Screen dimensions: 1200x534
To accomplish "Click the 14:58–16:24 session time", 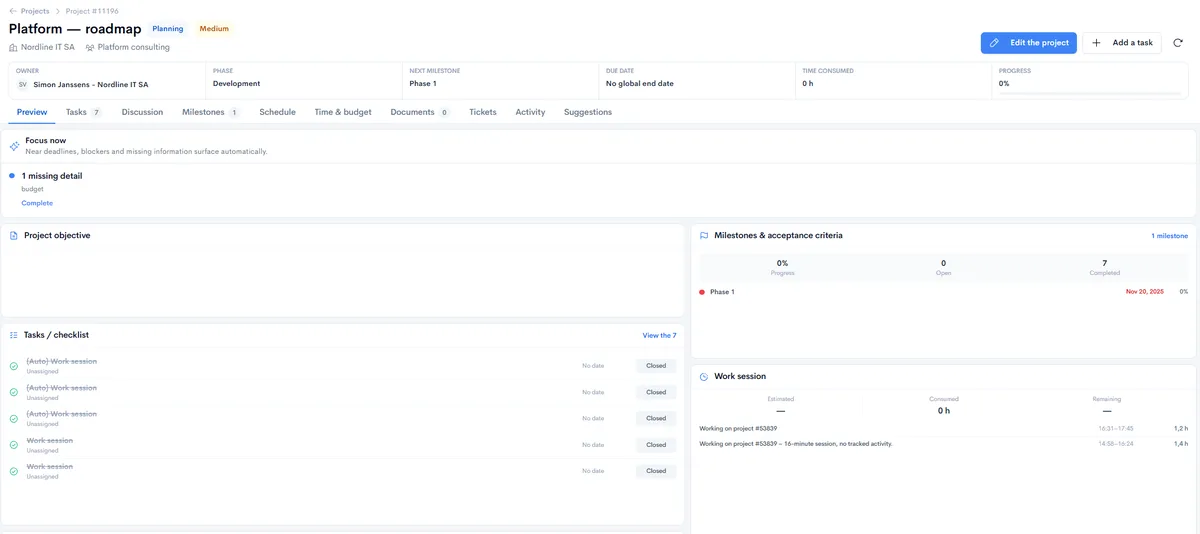I will point(1116,444).
